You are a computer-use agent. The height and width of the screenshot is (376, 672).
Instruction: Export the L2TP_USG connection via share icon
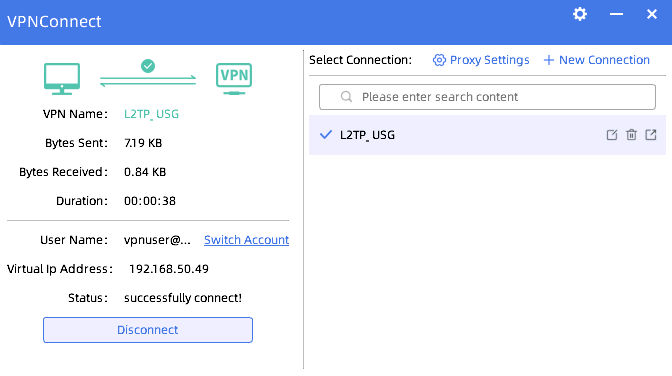(651, 135)
